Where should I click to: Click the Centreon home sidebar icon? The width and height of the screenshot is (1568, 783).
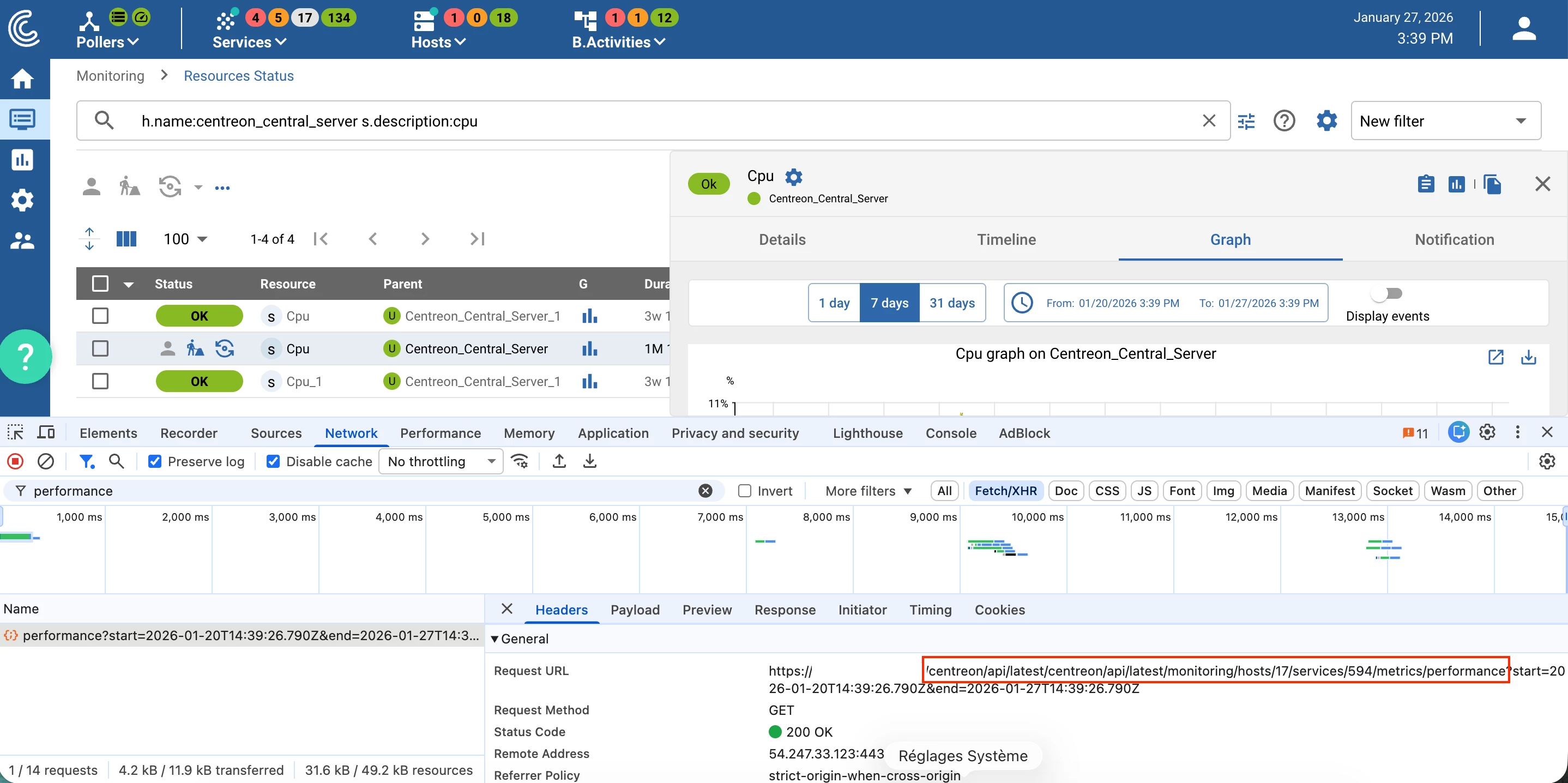(x=22, y=79)
